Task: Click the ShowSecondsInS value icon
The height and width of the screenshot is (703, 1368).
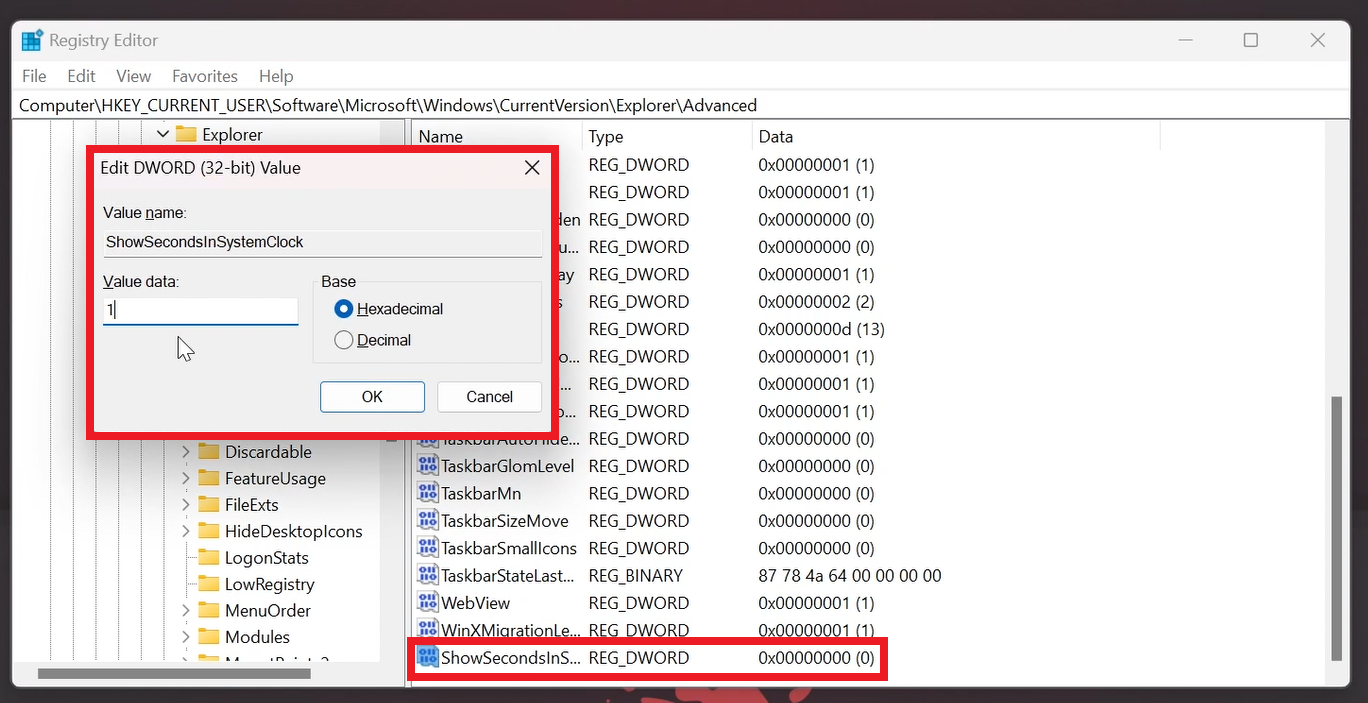Action: 427,658
